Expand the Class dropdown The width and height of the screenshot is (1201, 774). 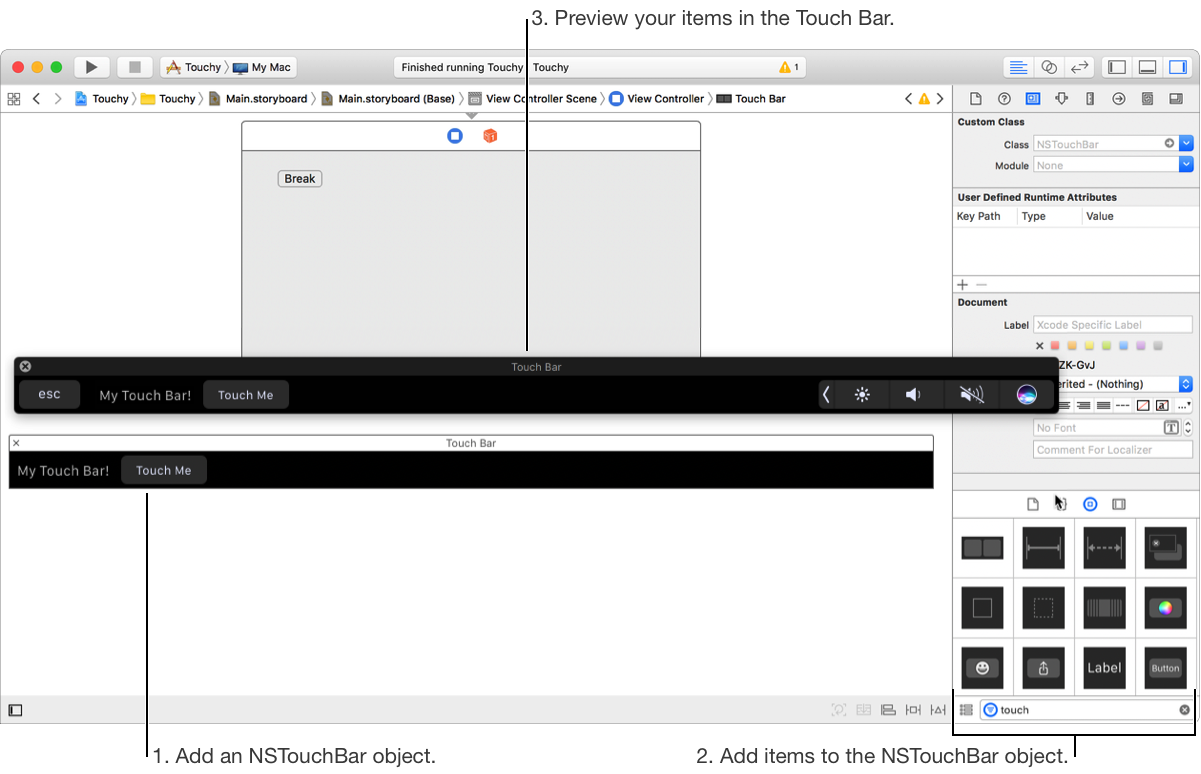coord(1186,144)
